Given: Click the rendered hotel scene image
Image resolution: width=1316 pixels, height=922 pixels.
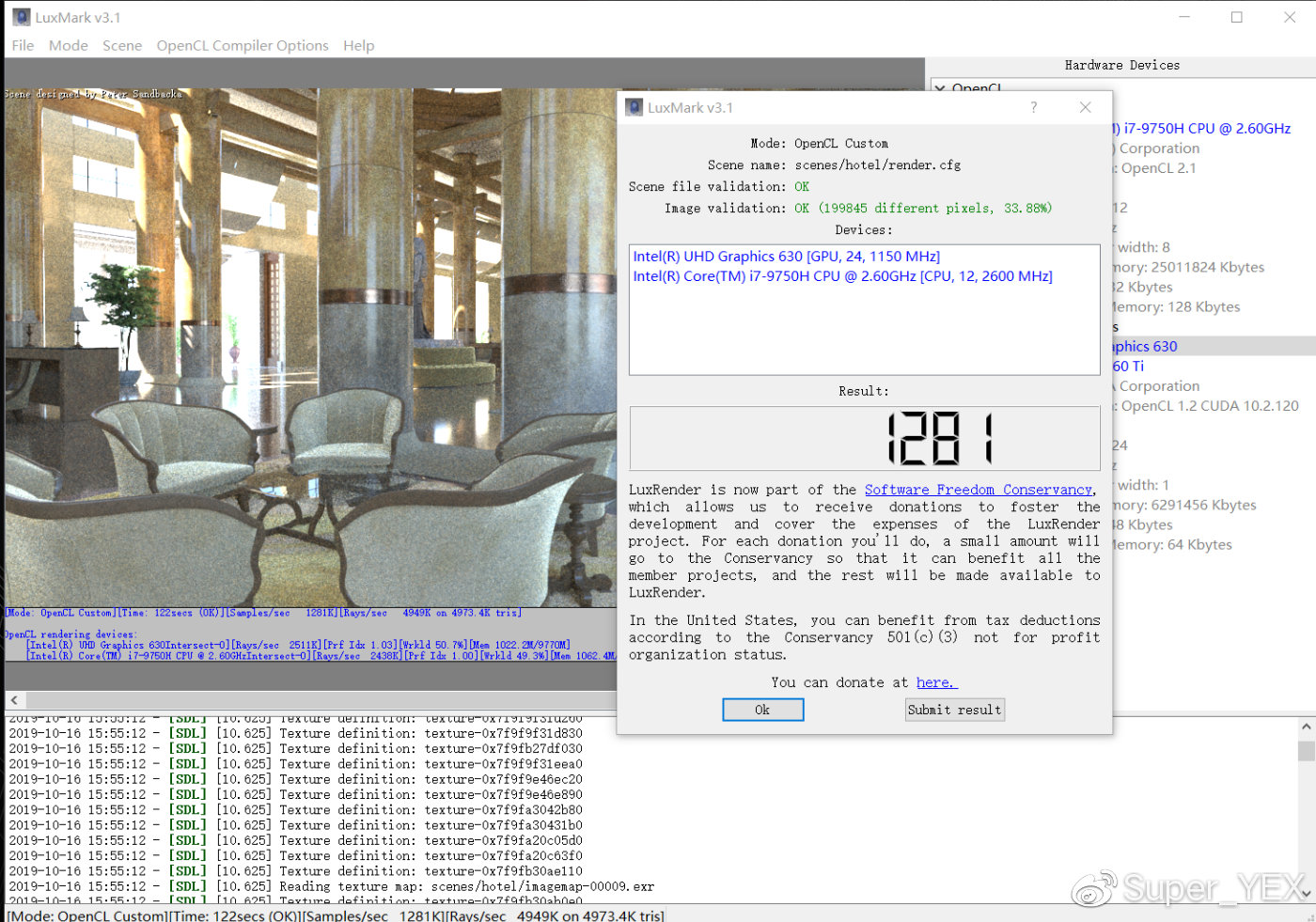Looking at the screenshot, I should [310, 348].
